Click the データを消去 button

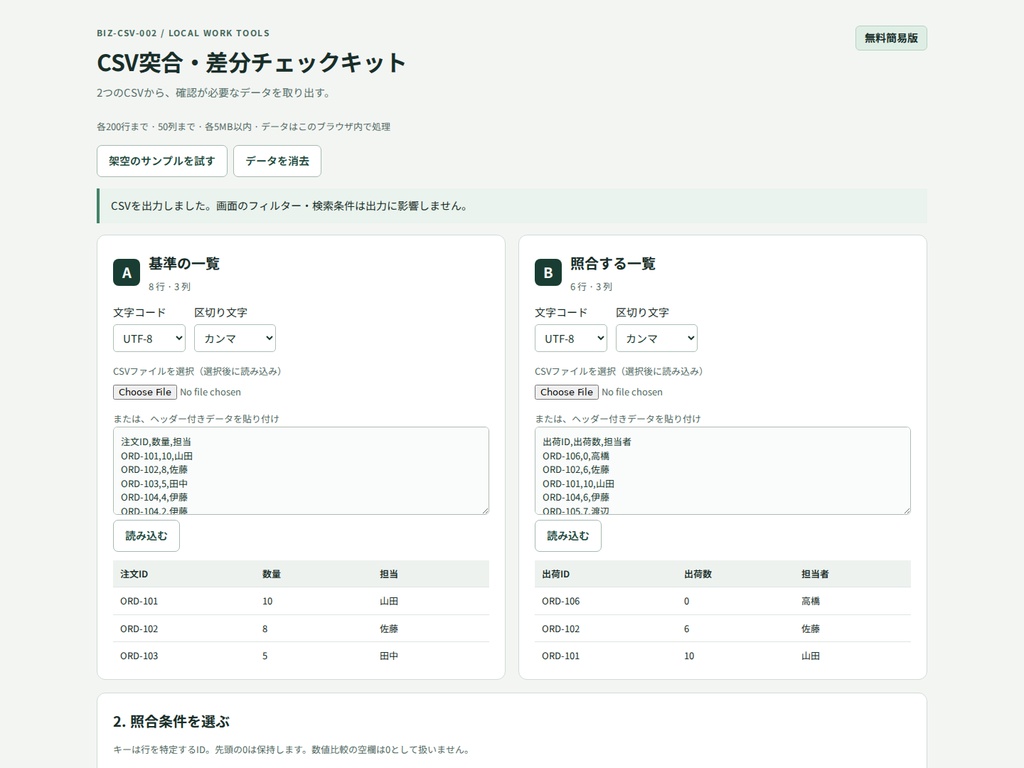[277, 161]
